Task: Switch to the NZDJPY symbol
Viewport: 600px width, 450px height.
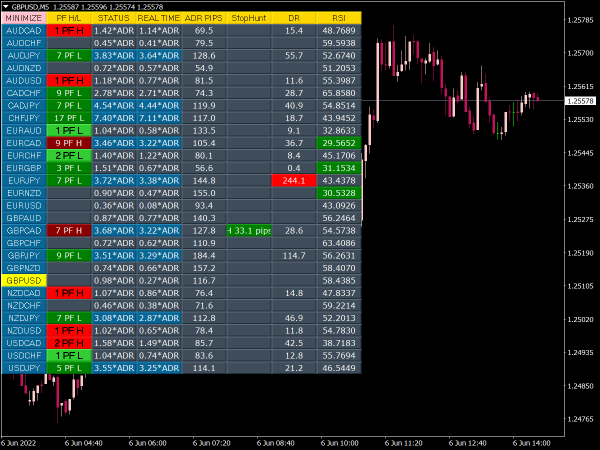Action: tap(24, 318)
